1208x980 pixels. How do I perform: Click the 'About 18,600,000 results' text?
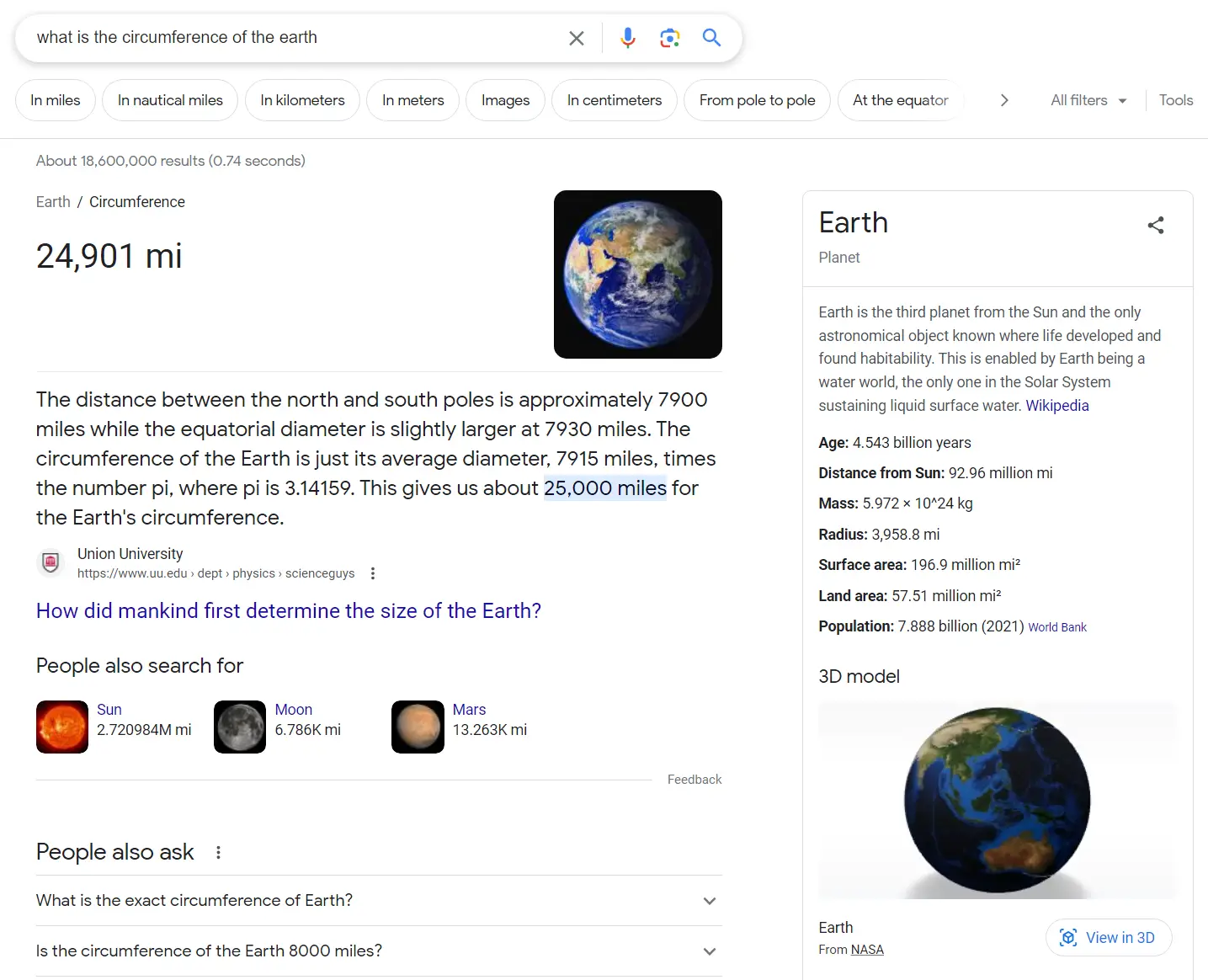point(171,161)
